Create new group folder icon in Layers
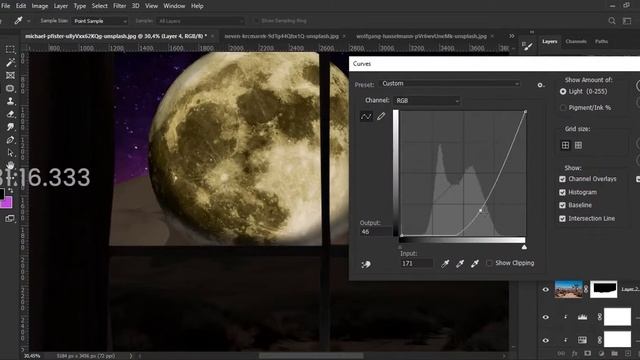This screenshot has width=640, height=360. pos(614,353)
